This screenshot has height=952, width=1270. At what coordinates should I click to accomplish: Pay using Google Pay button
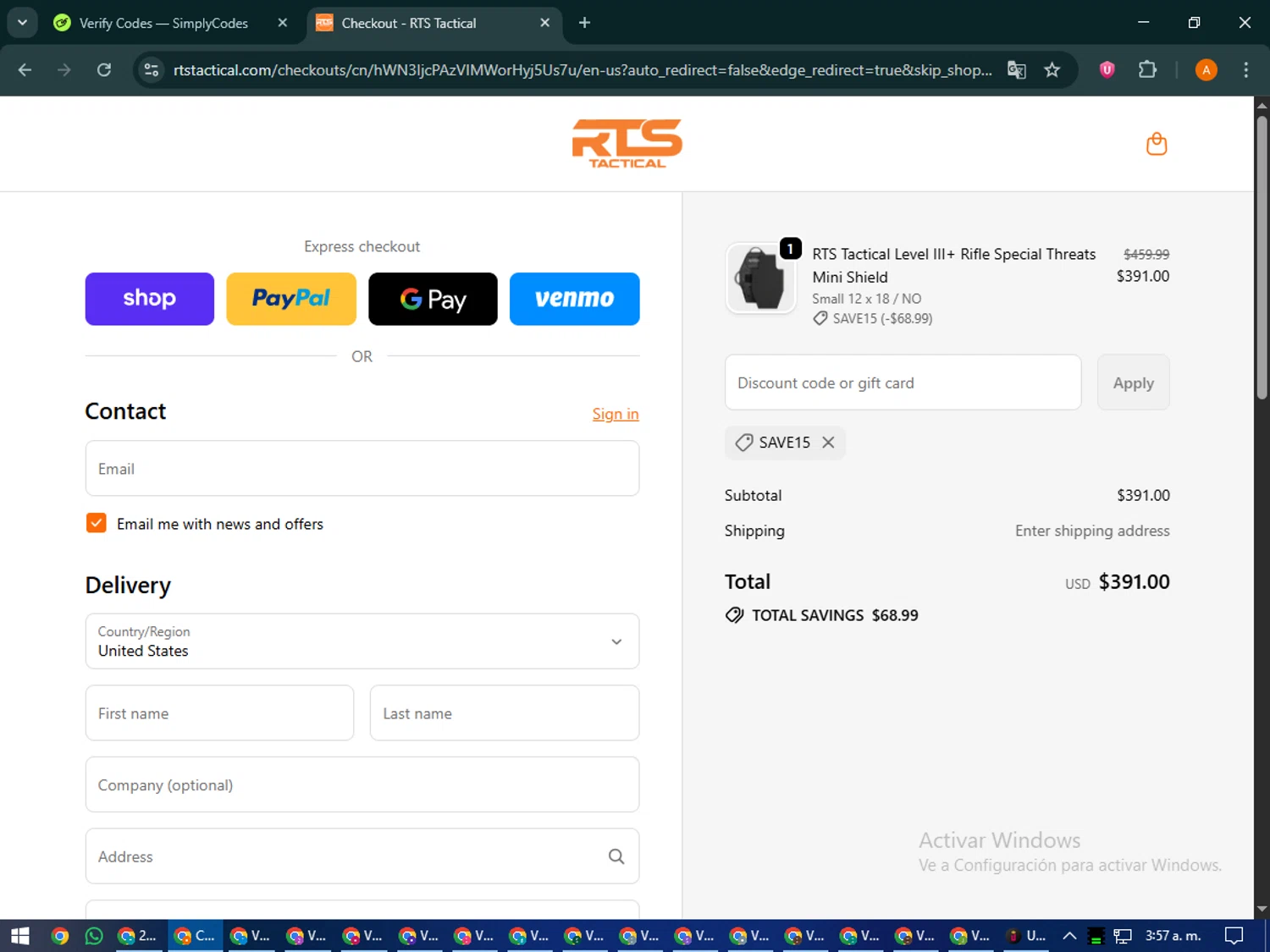click(x=433, y=299)
